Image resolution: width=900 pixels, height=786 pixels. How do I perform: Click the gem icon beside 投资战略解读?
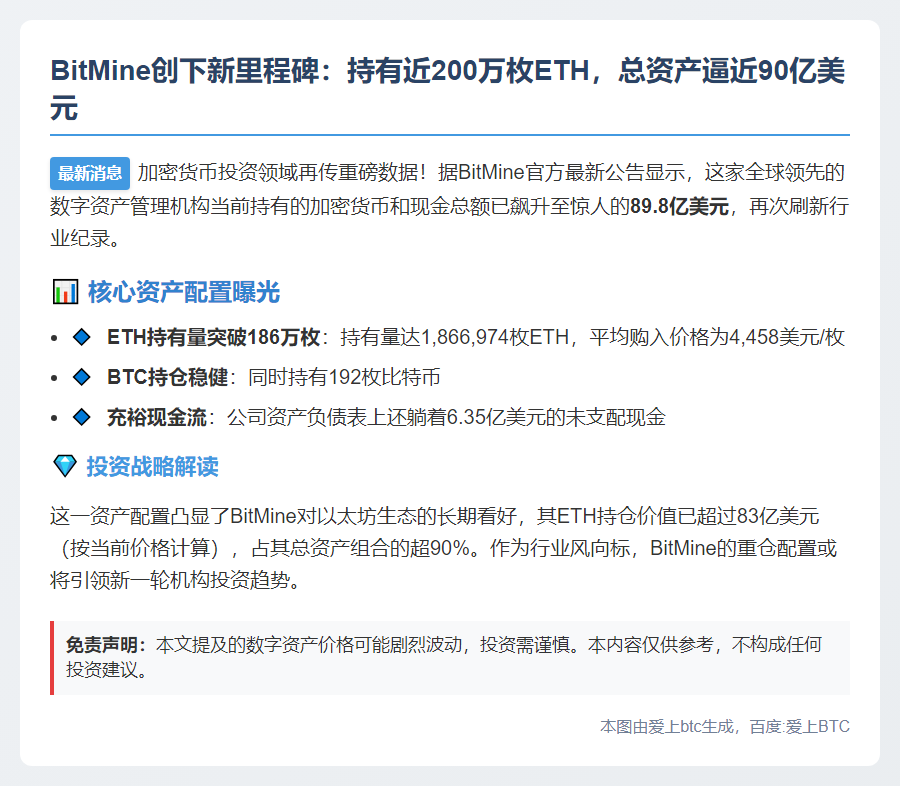point(64,467)
